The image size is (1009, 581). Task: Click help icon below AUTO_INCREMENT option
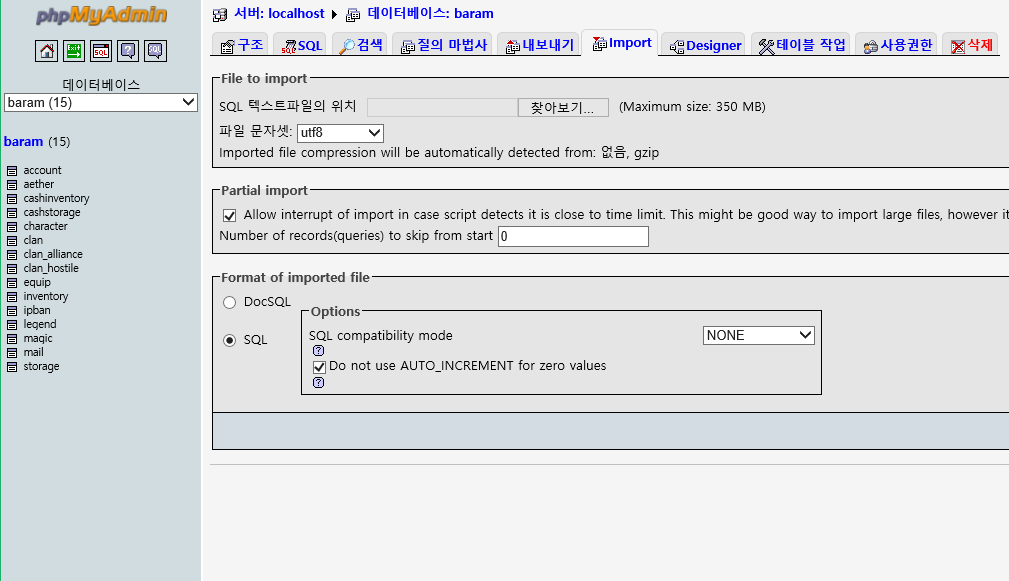[318, 382]
